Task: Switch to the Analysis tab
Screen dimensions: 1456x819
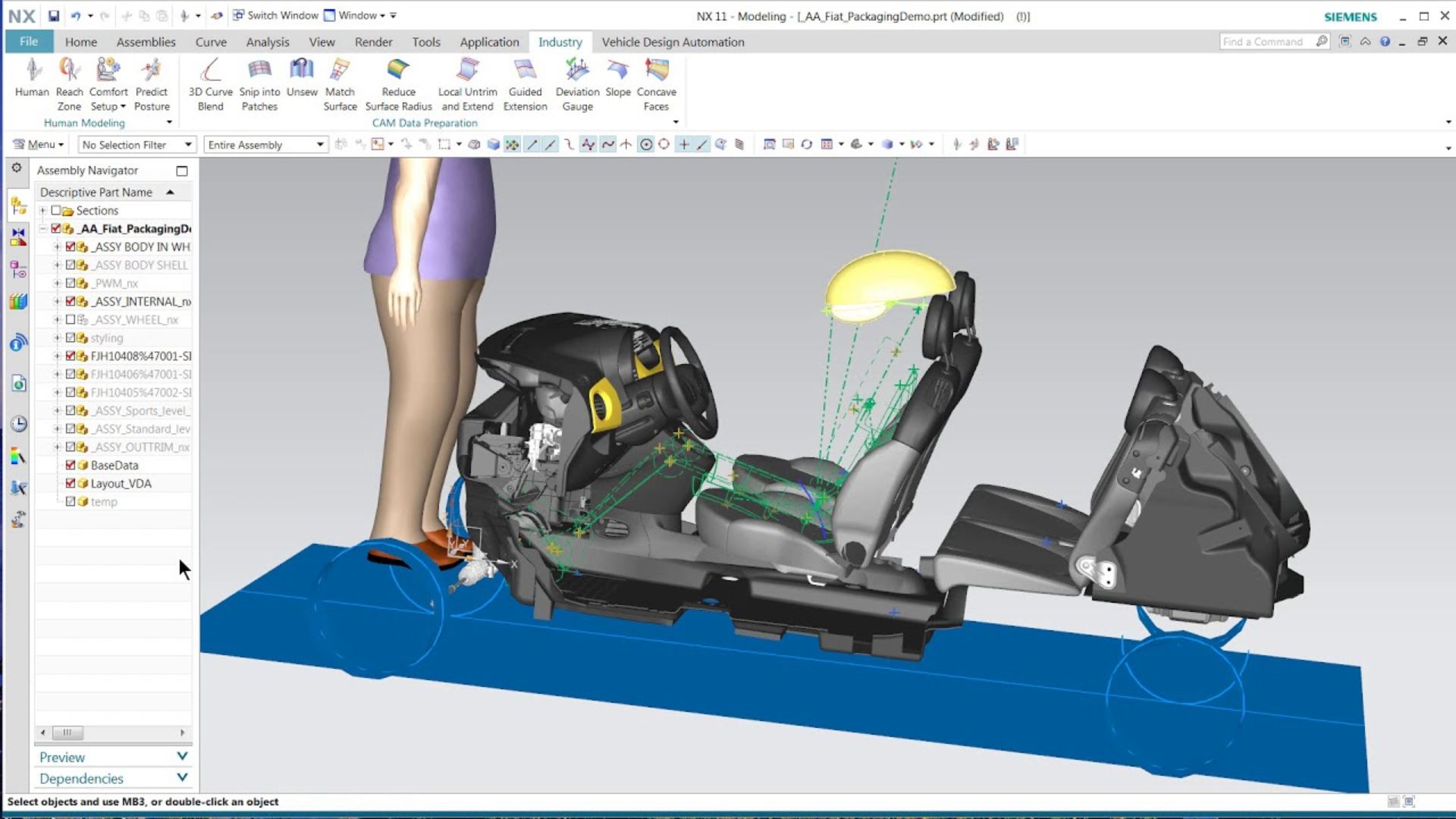Action: tap(267, 42)
